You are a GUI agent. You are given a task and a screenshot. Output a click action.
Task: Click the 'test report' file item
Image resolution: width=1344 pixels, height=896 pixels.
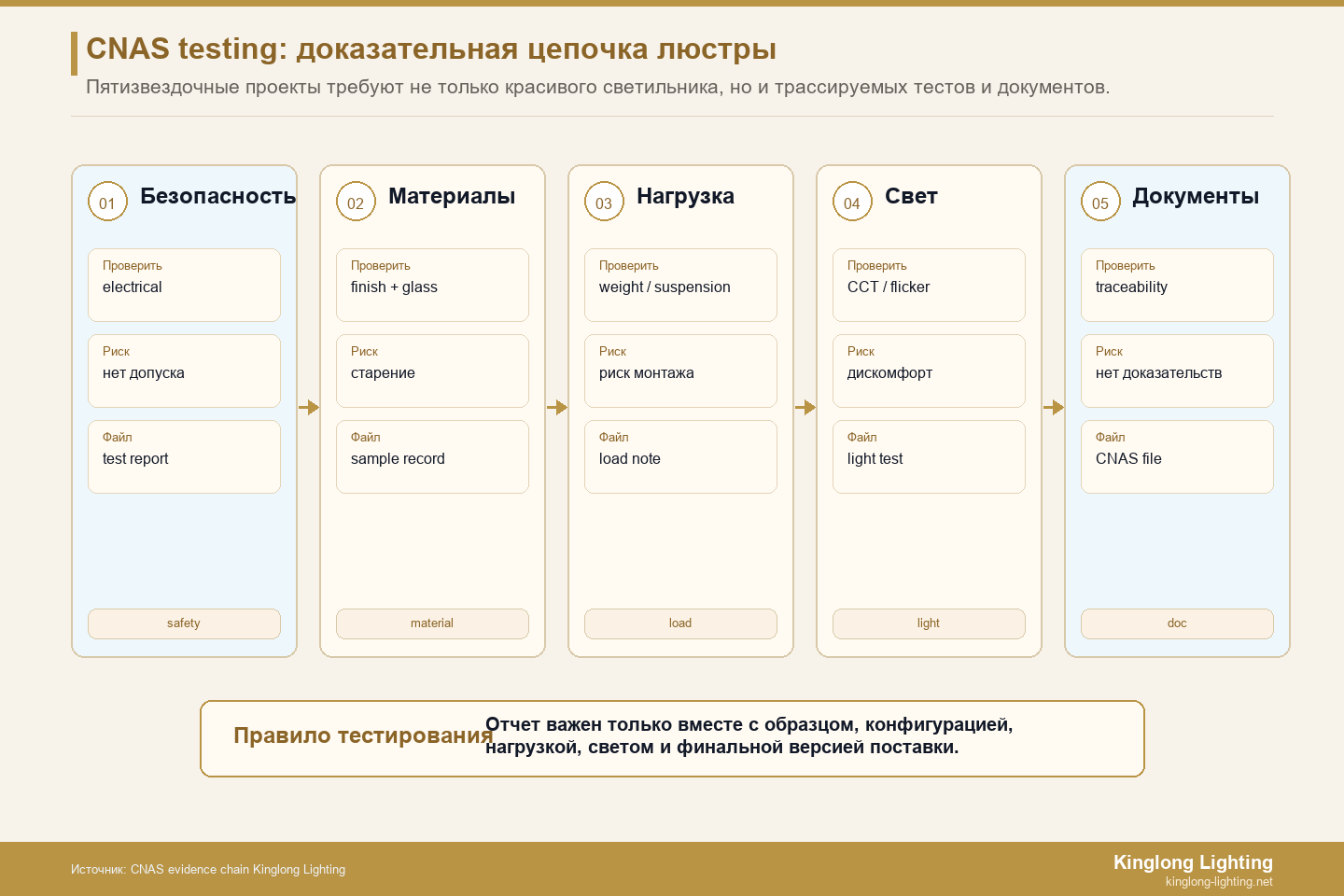(x=184, y=456)
